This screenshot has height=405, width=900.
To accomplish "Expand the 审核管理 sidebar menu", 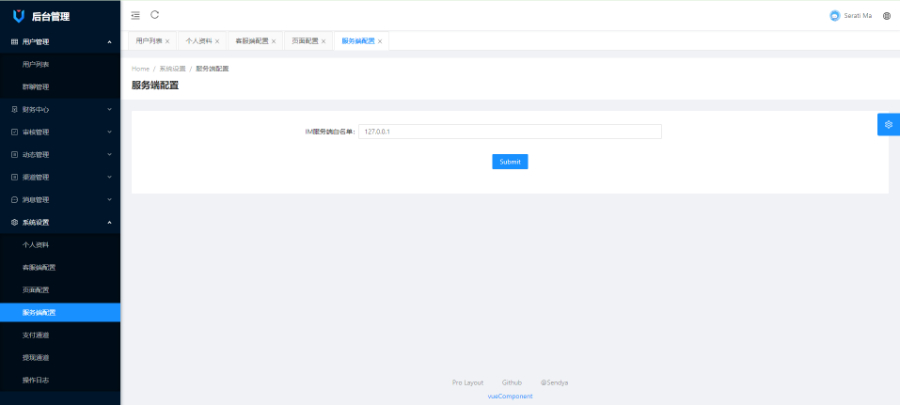I will 60,132.
